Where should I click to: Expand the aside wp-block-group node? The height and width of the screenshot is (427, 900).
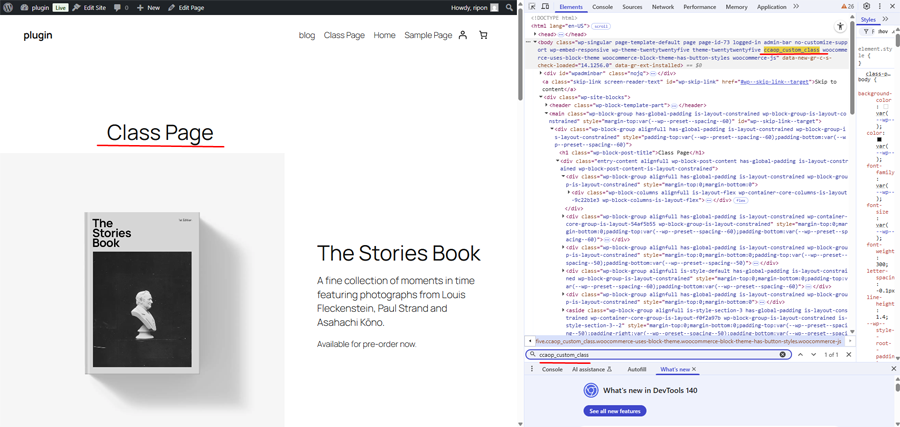[564, 310]
